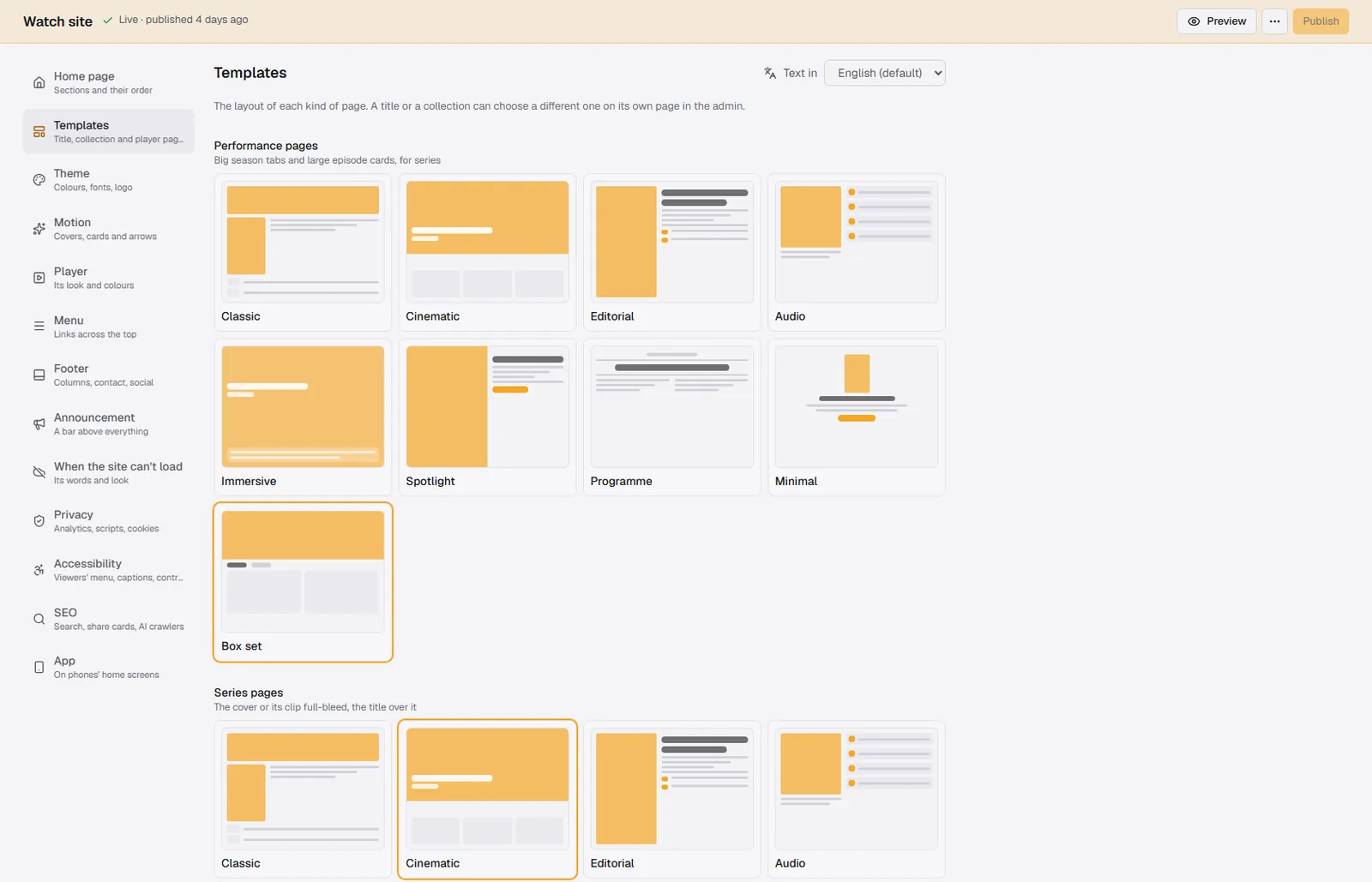This screenshot has height=882, width=1372.
Task: Click the eye icon in Preview button
Action: [x=1194, y=21]
